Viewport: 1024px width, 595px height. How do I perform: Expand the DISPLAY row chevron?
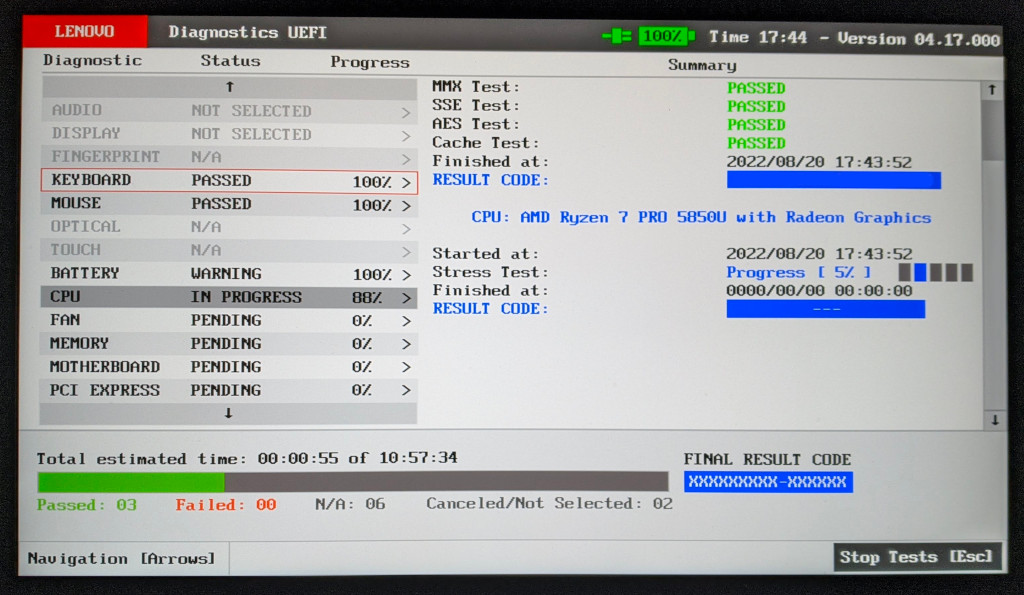pyautogui.click(x=406, y=136)
